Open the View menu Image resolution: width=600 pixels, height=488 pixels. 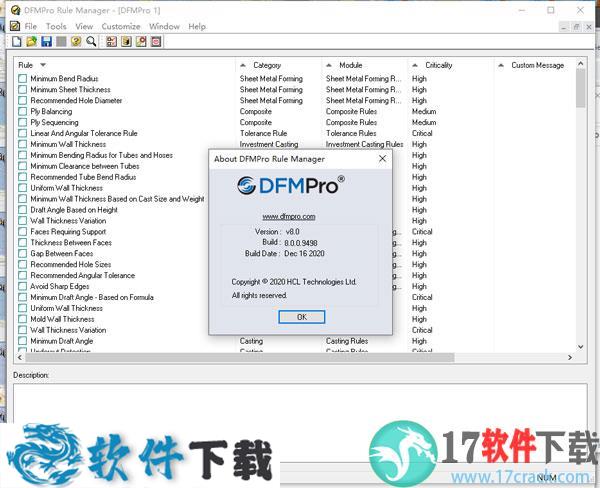coord(84,26)
